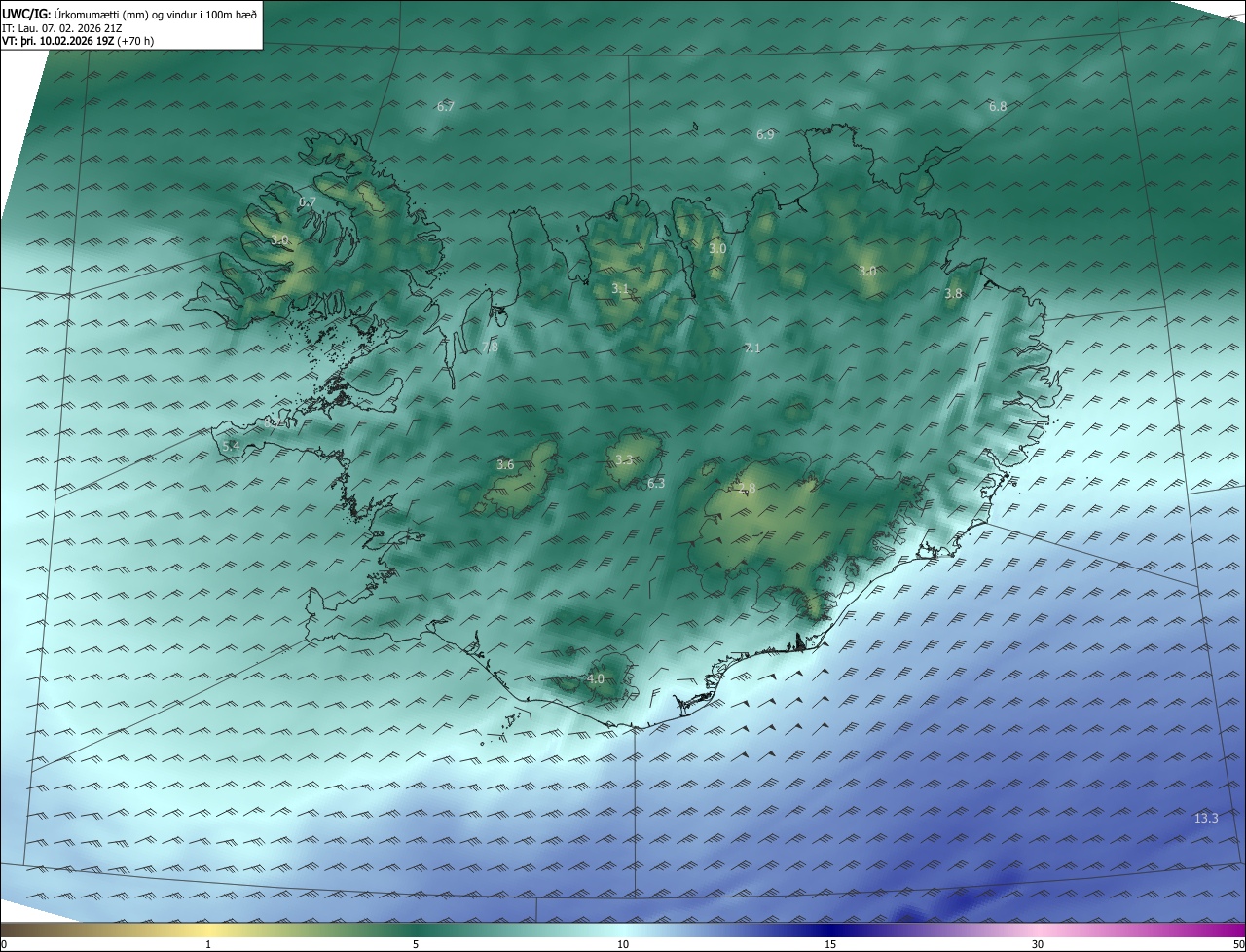Click the 6.9 value label on the map

pos(765,134)
